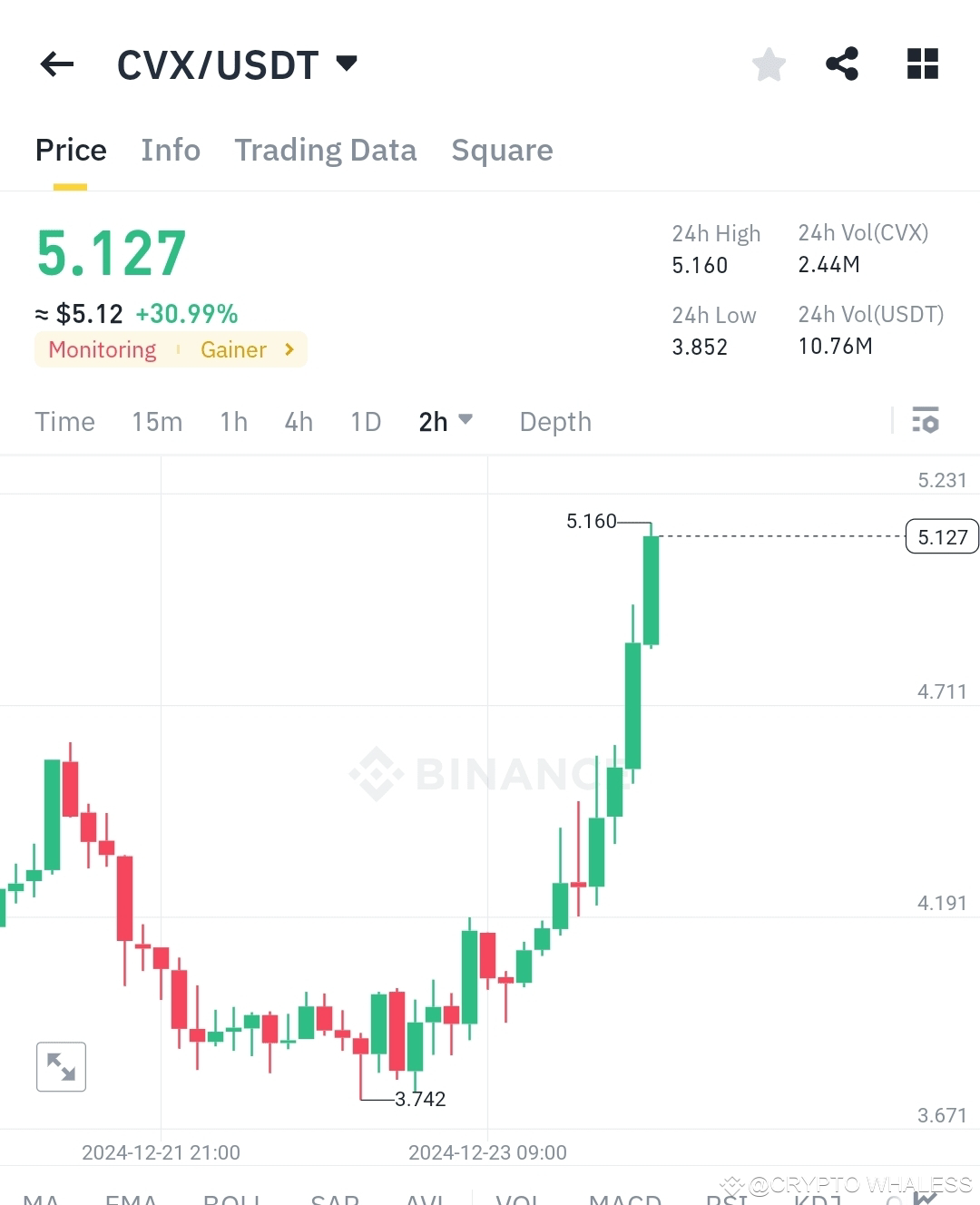Viewport: 980px width, 1205px height.
Task: View Depth chart
Action: 554,421
